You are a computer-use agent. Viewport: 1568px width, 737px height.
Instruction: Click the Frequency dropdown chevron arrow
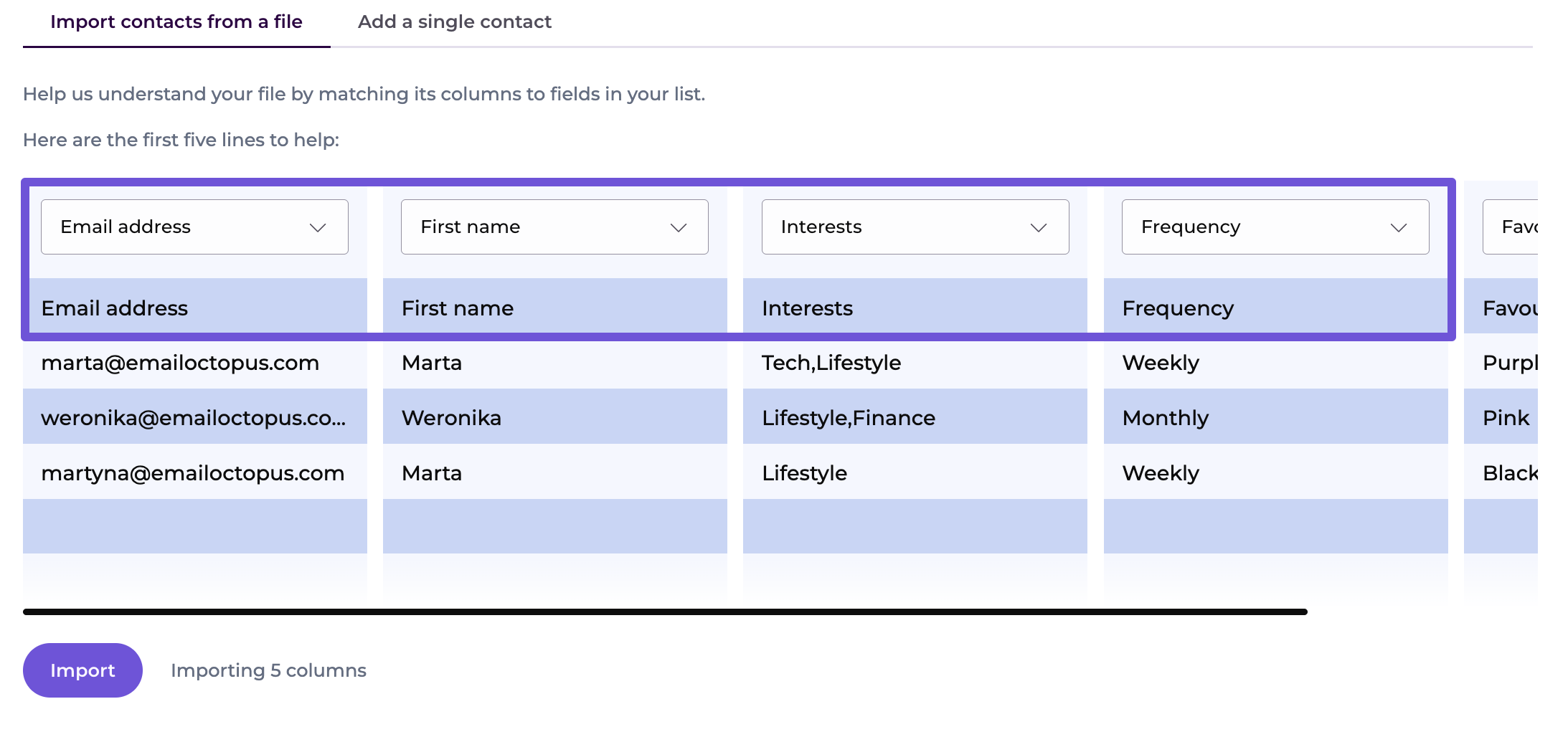click(x=1399, y=227)
